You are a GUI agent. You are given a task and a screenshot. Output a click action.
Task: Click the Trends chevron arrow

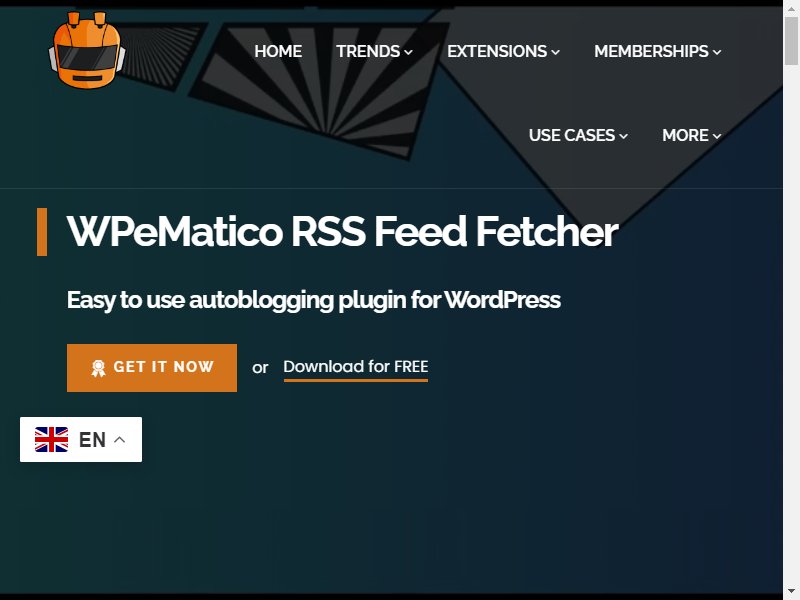(x=408, y=52)
